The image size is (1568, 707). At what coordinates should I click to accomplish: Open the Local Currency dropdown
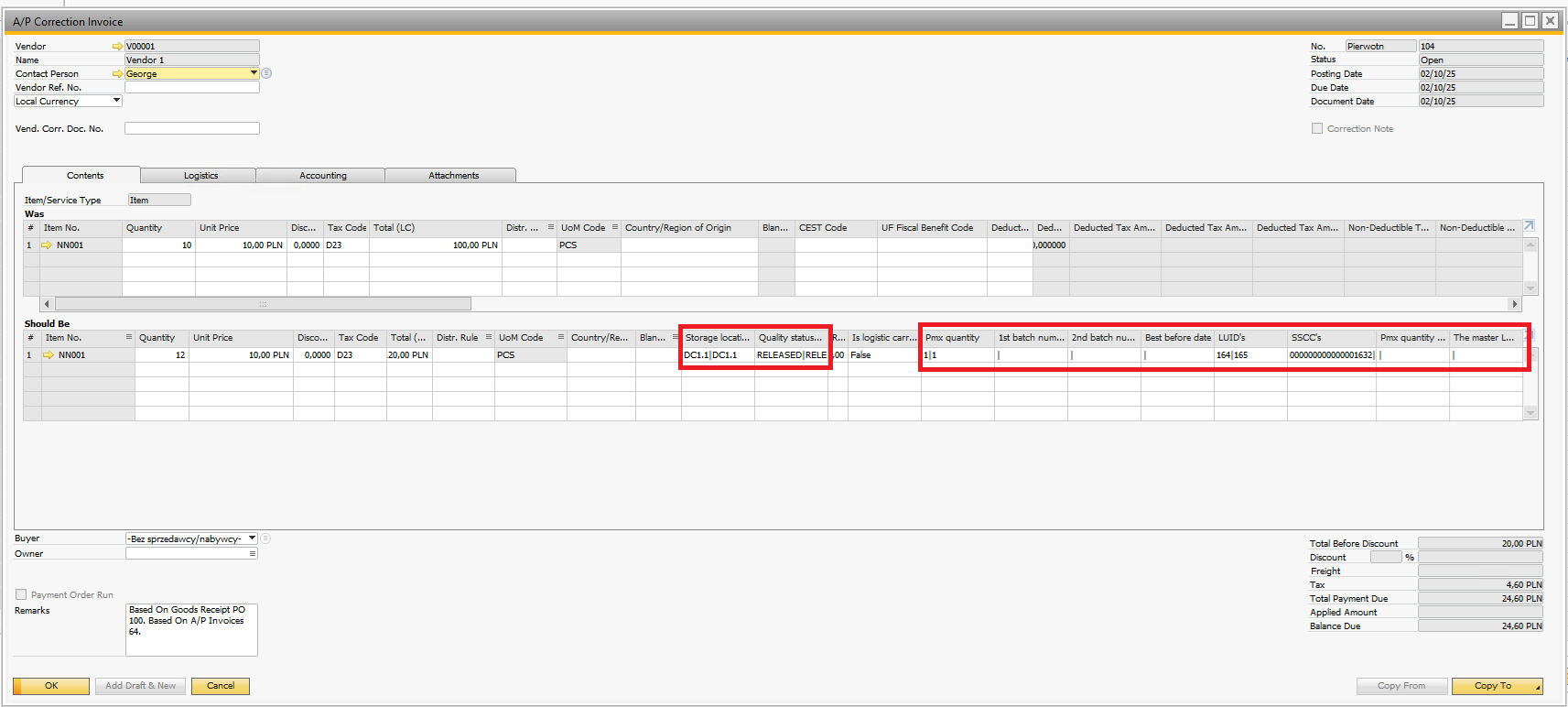coord(116,101)
